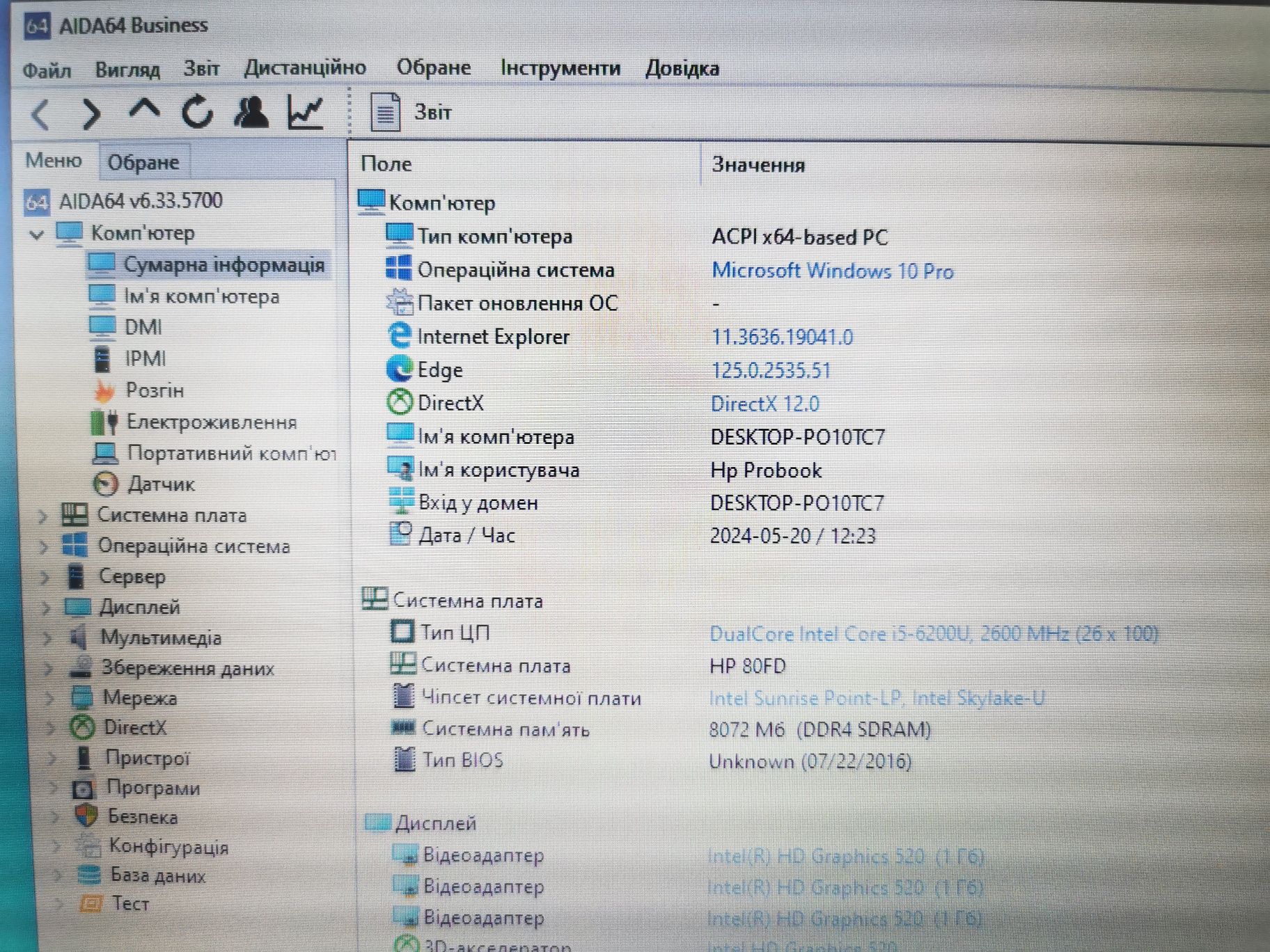The width and height of the screenshot is (1270, 952).
Task: Select the DMI tree item
Action: (x=143, y=327)
